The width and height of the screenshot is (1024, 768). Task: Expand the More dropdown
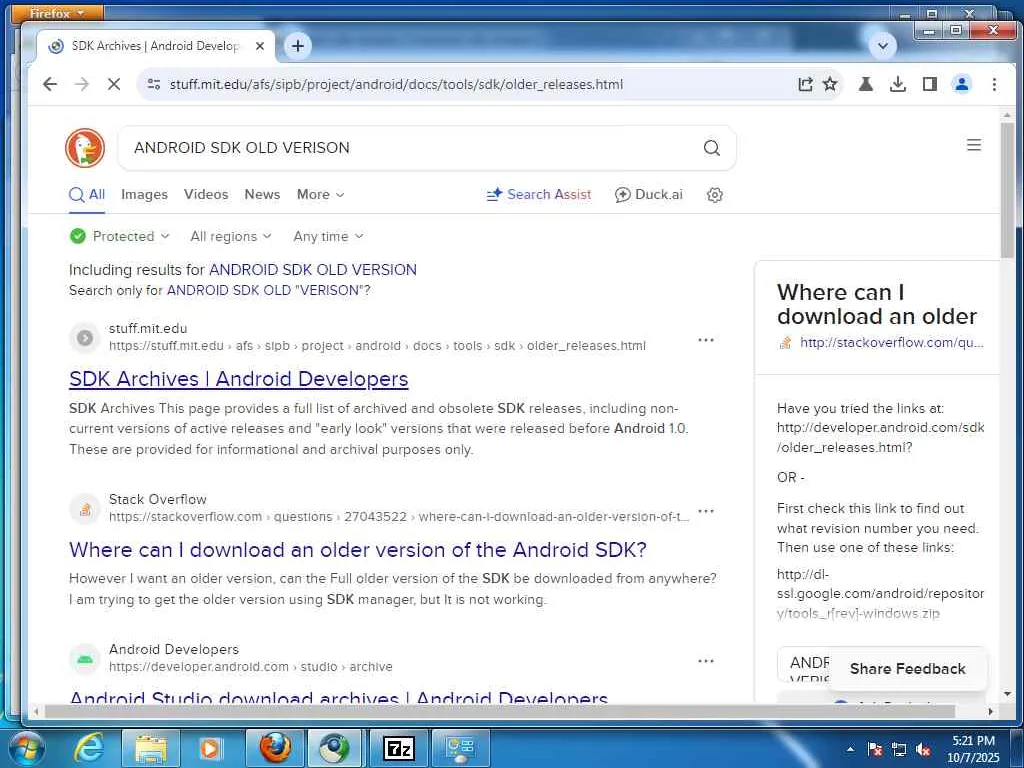coord(320,195)
